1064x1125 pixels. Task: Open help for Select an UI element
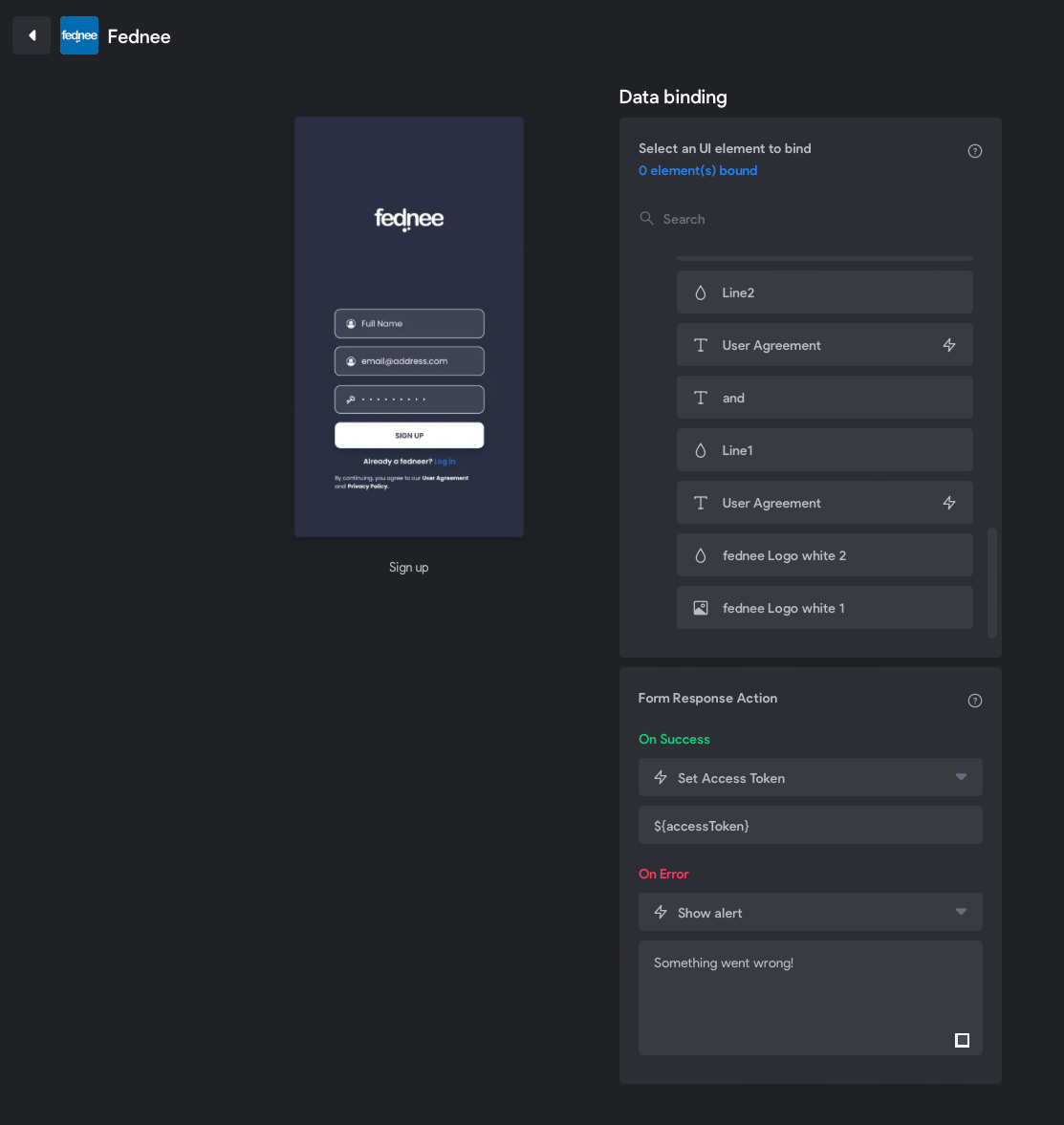(x=974, y=151)
